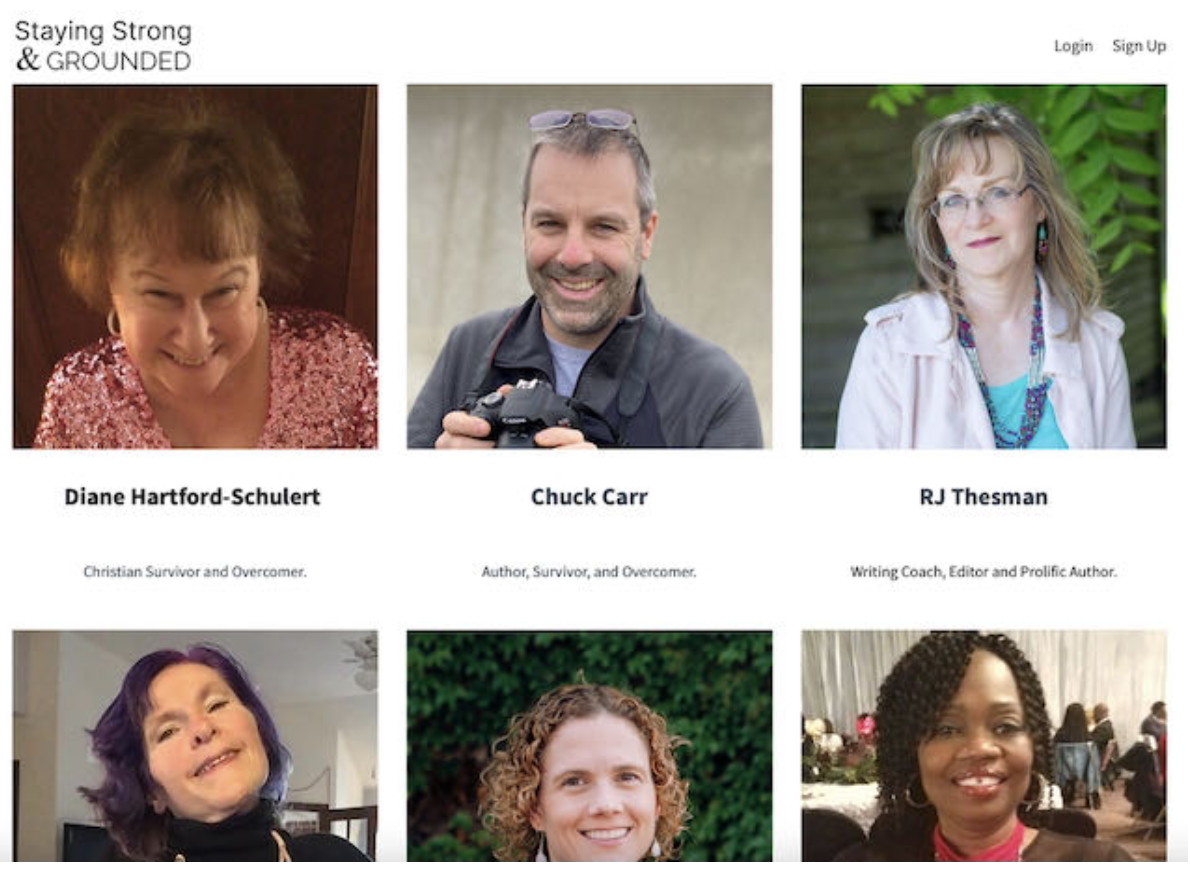1190x878 pixels.
Task: Open the photo of woman with braided curls
Action: [x=984, y=745]
